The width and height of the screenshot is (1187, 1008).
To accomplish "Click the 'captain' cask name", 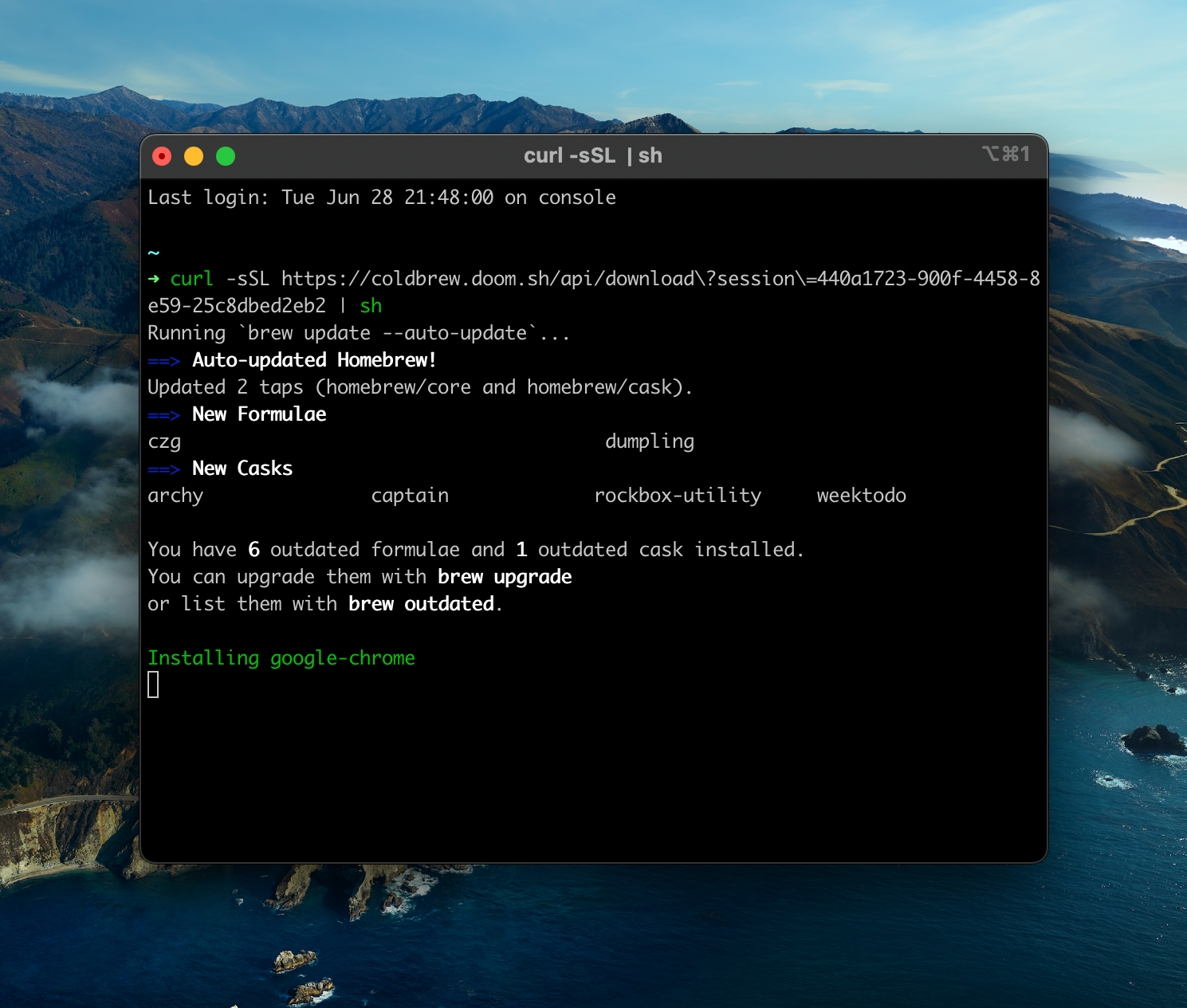I will [x=410, y=496].
